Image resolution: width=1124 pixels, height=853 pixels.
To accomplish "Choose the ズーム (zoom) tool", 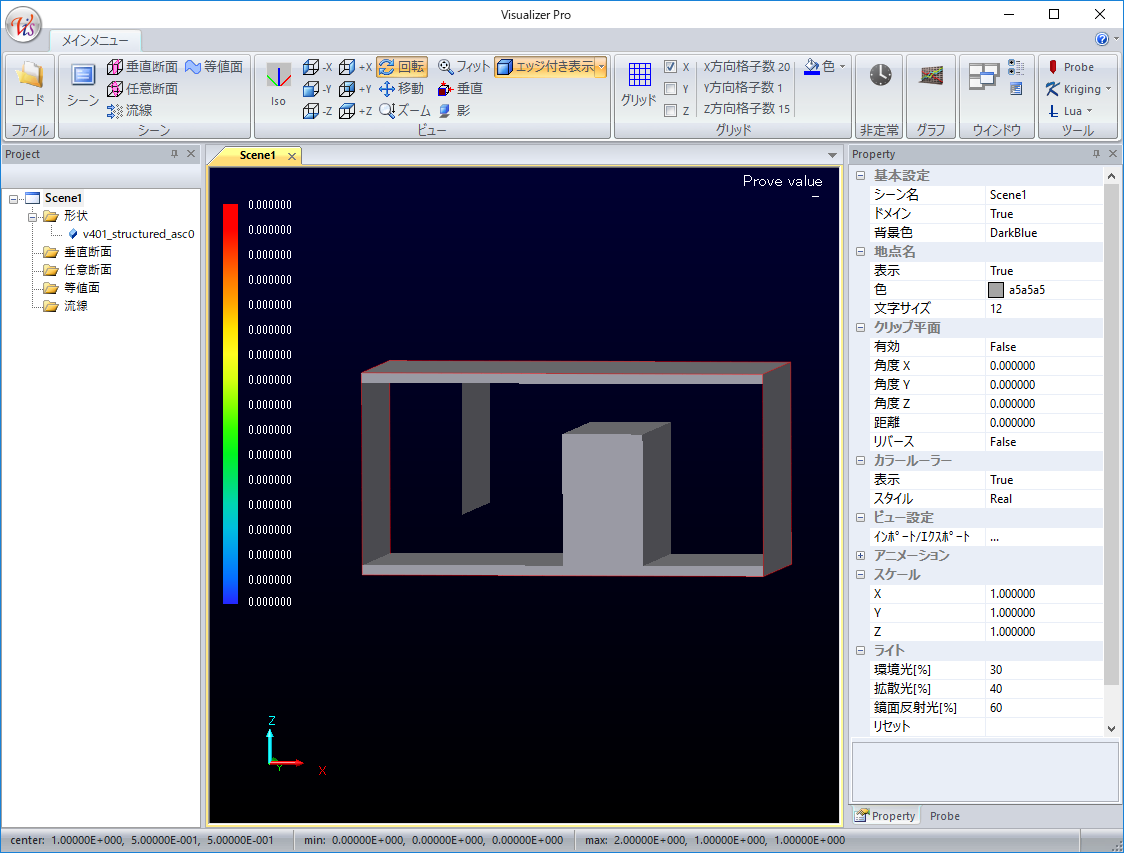I will coord(405,110).
